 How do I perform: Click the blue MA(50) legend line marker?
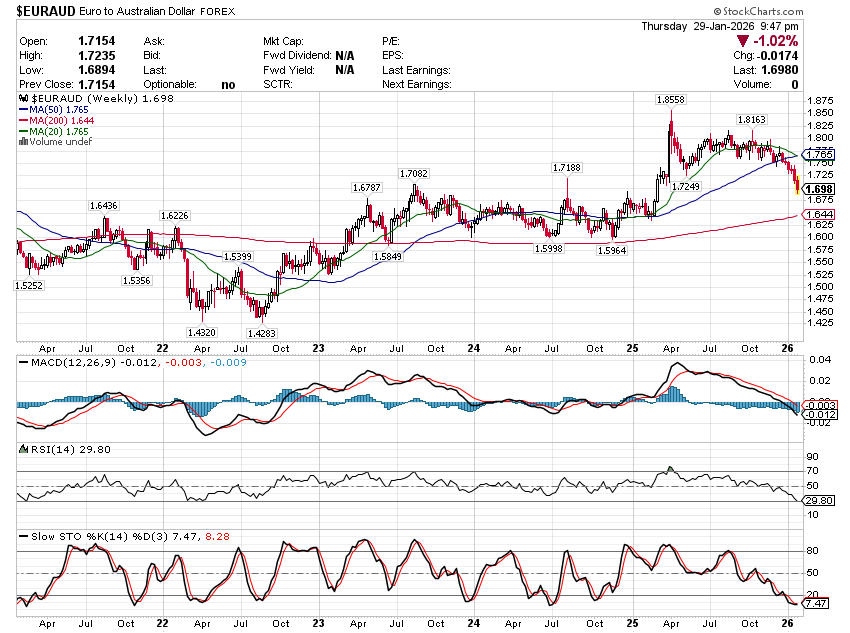[23, 110]
